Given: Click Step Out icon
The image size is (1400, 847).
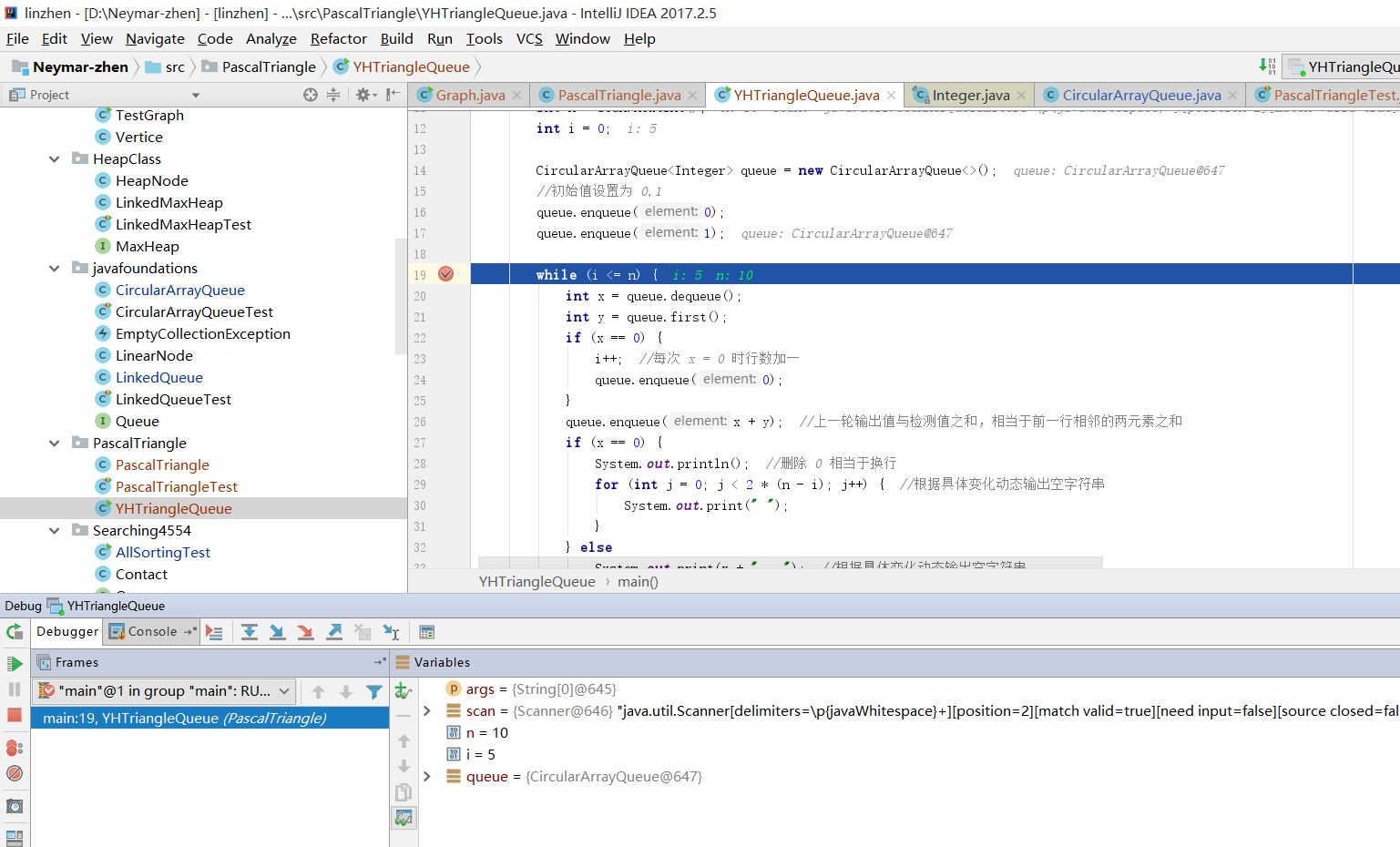Looking at the screenshot, I should tap(334, 632).
